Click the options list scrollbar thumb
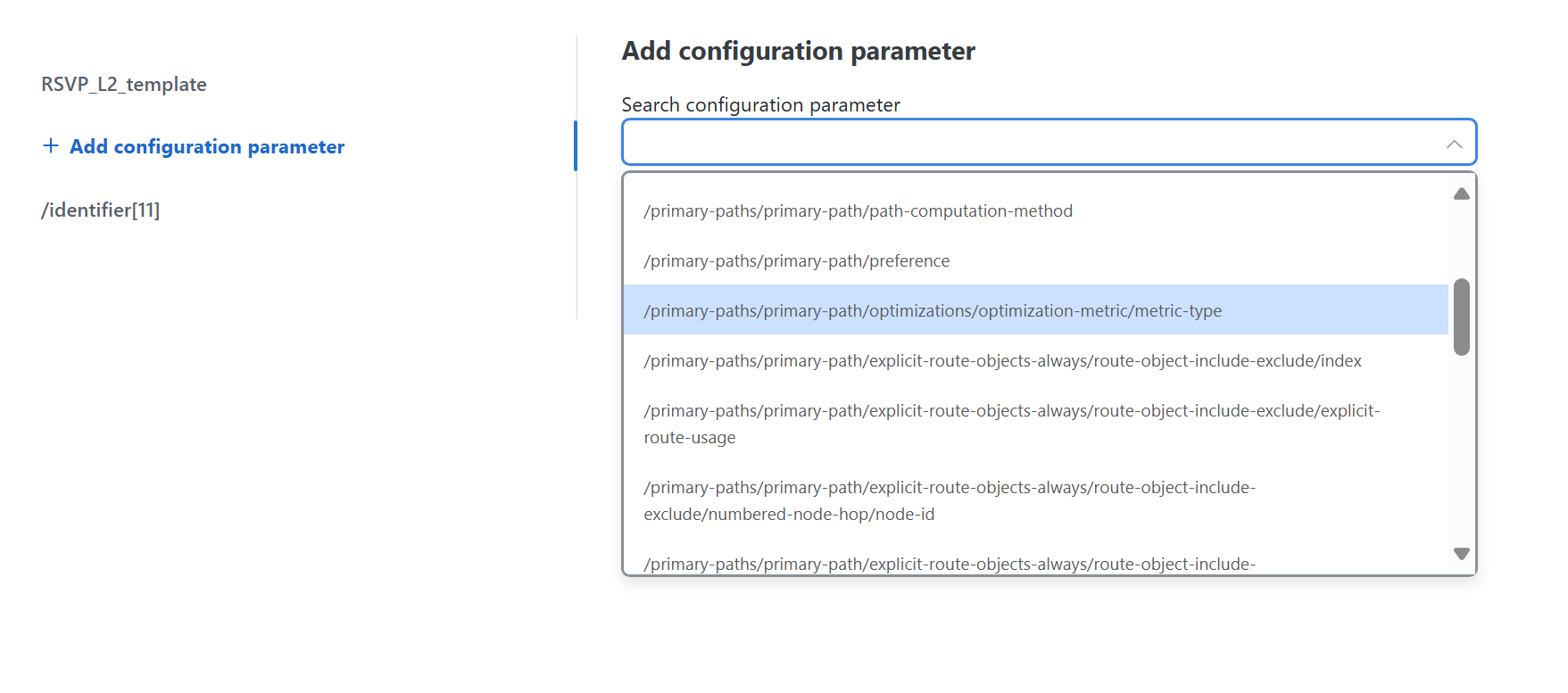The width and height of the screenshot is (1568, 693). (x=1461, y=318)
